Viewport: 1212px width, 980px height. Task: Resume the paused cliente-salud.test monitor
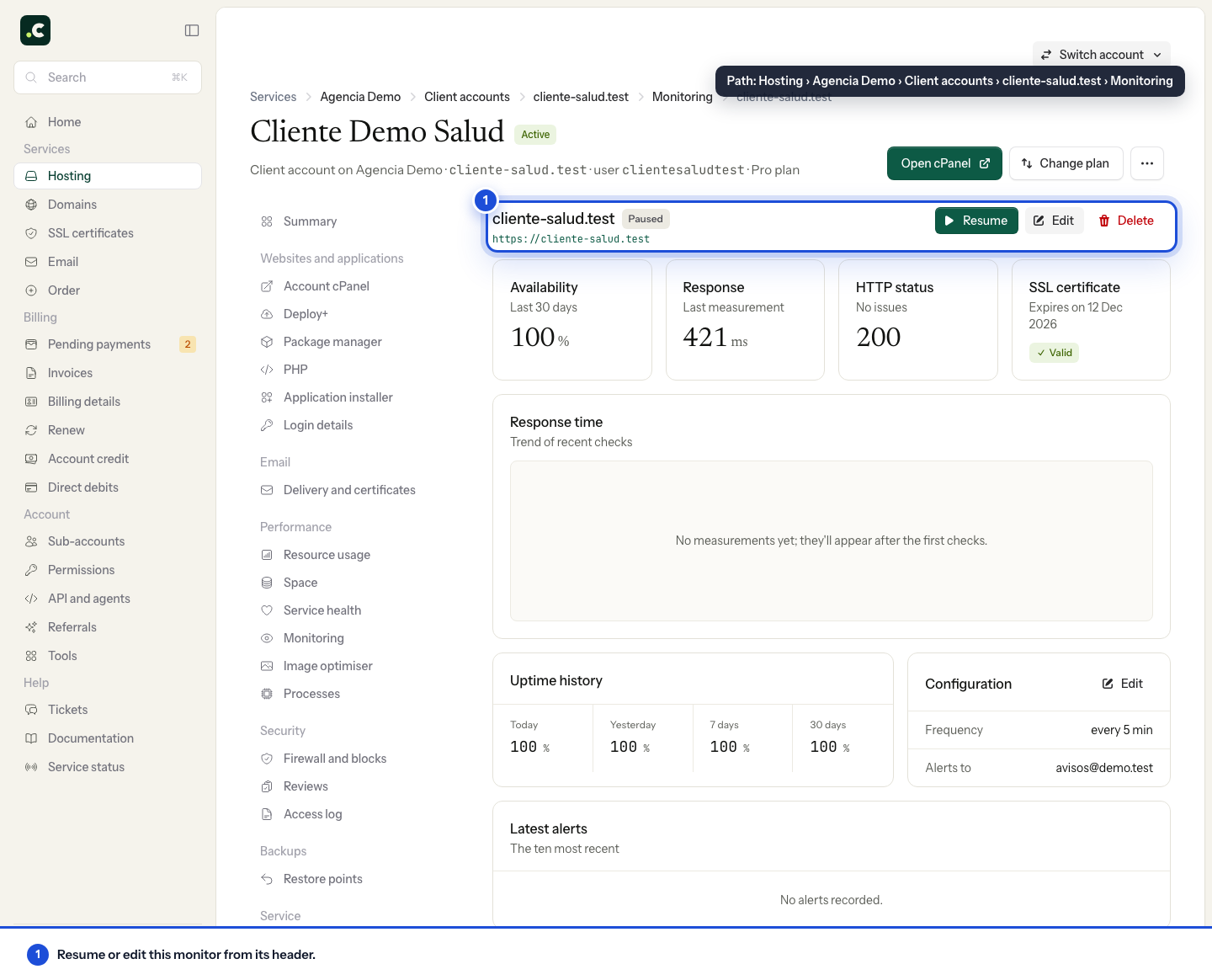click(976, 221)
